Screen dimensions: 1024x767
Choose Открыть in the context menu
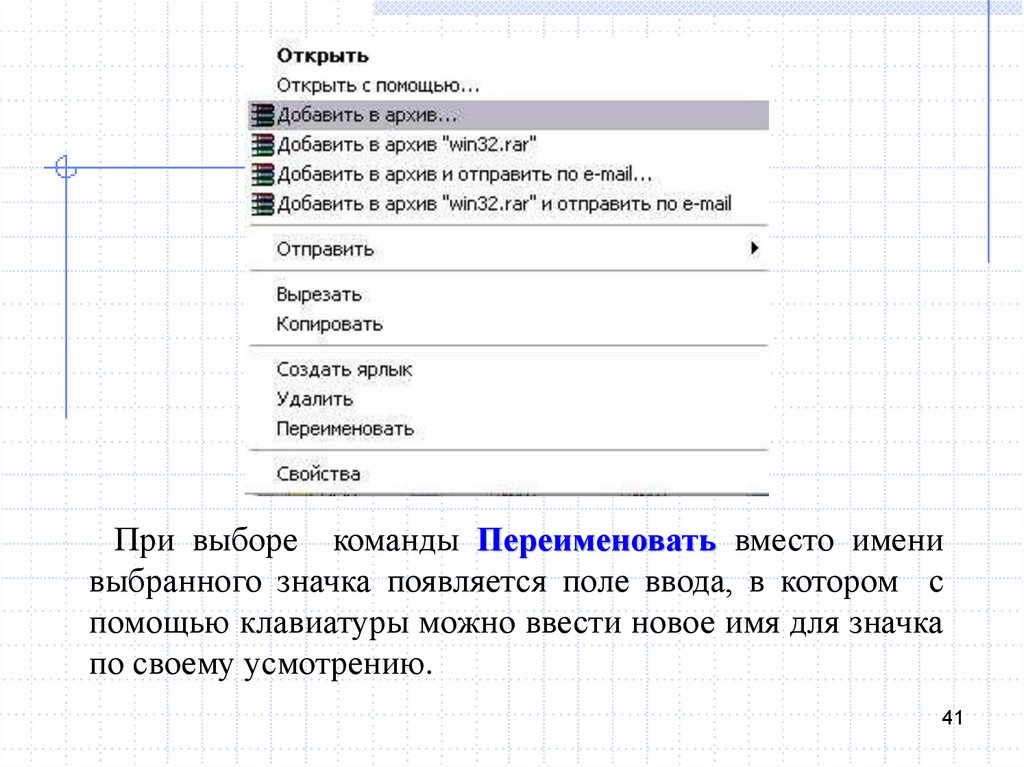pos(323,56)
